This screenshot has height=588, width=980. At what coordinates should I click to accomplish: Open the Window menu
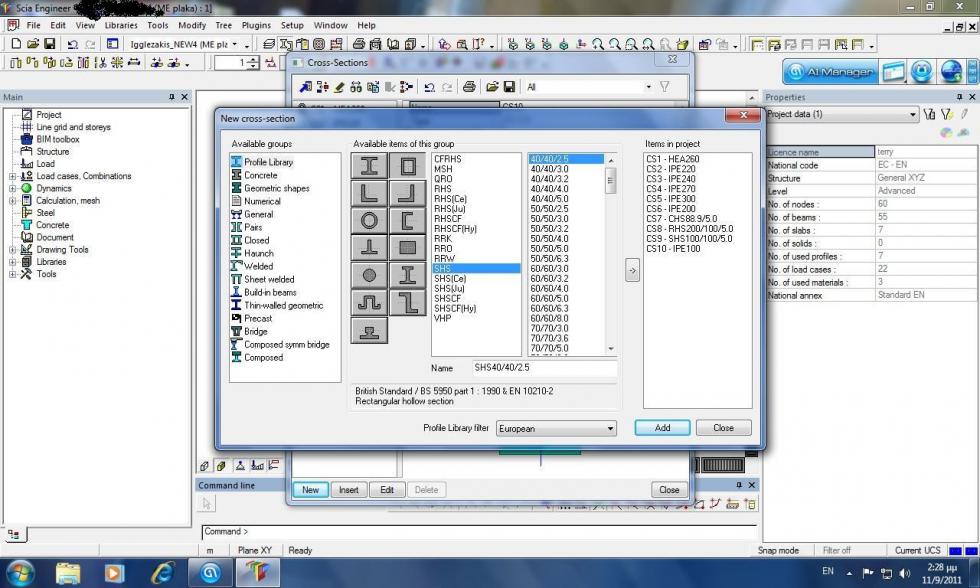tap(330, 26)
